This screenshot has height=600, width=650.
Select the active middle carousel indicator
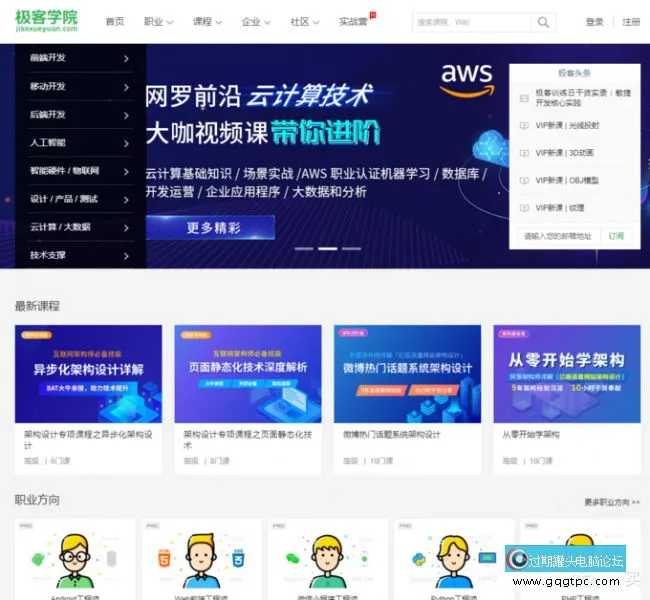327,248
